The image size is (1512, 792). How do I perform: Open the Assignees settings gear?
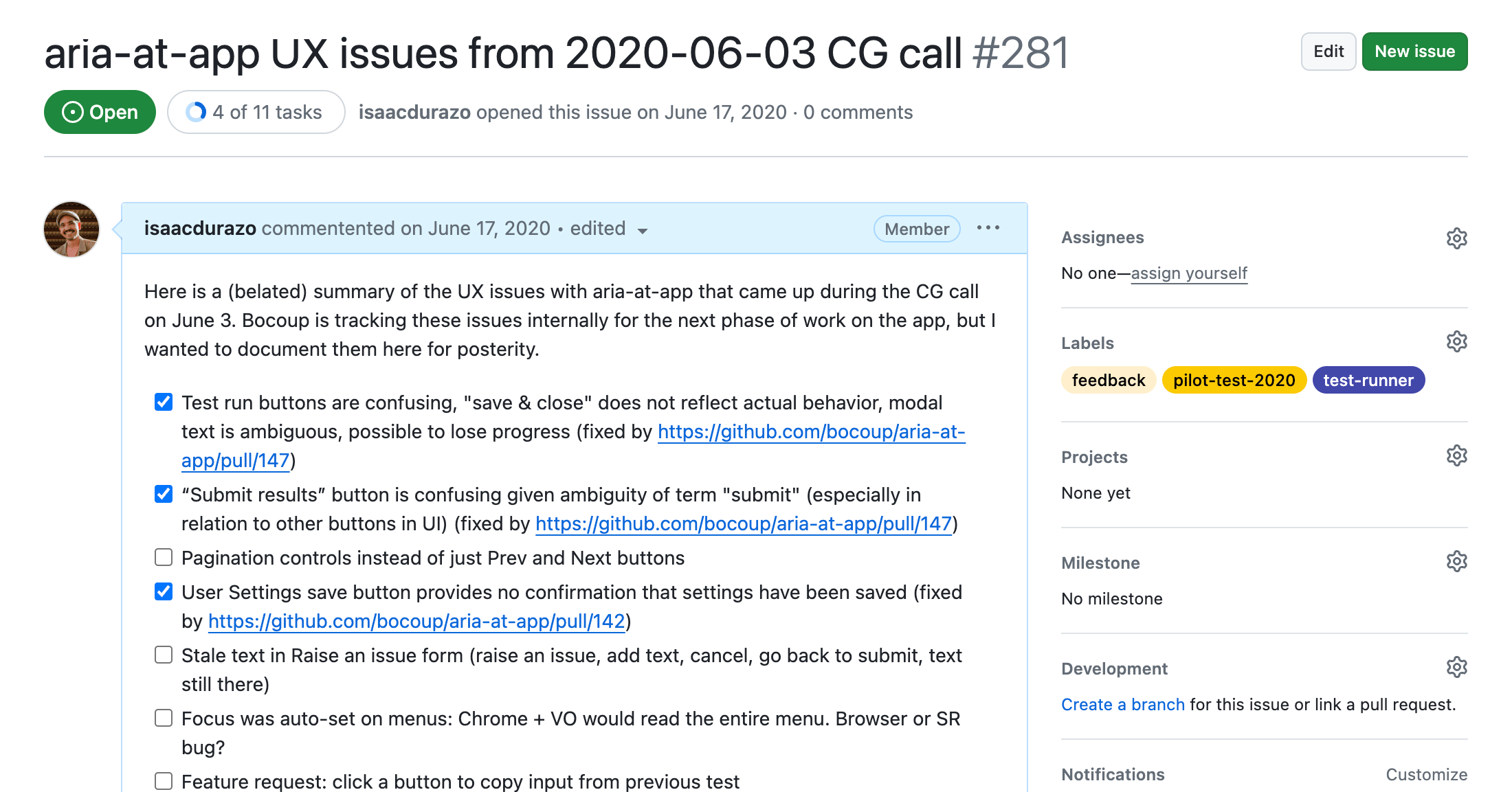1457,238
